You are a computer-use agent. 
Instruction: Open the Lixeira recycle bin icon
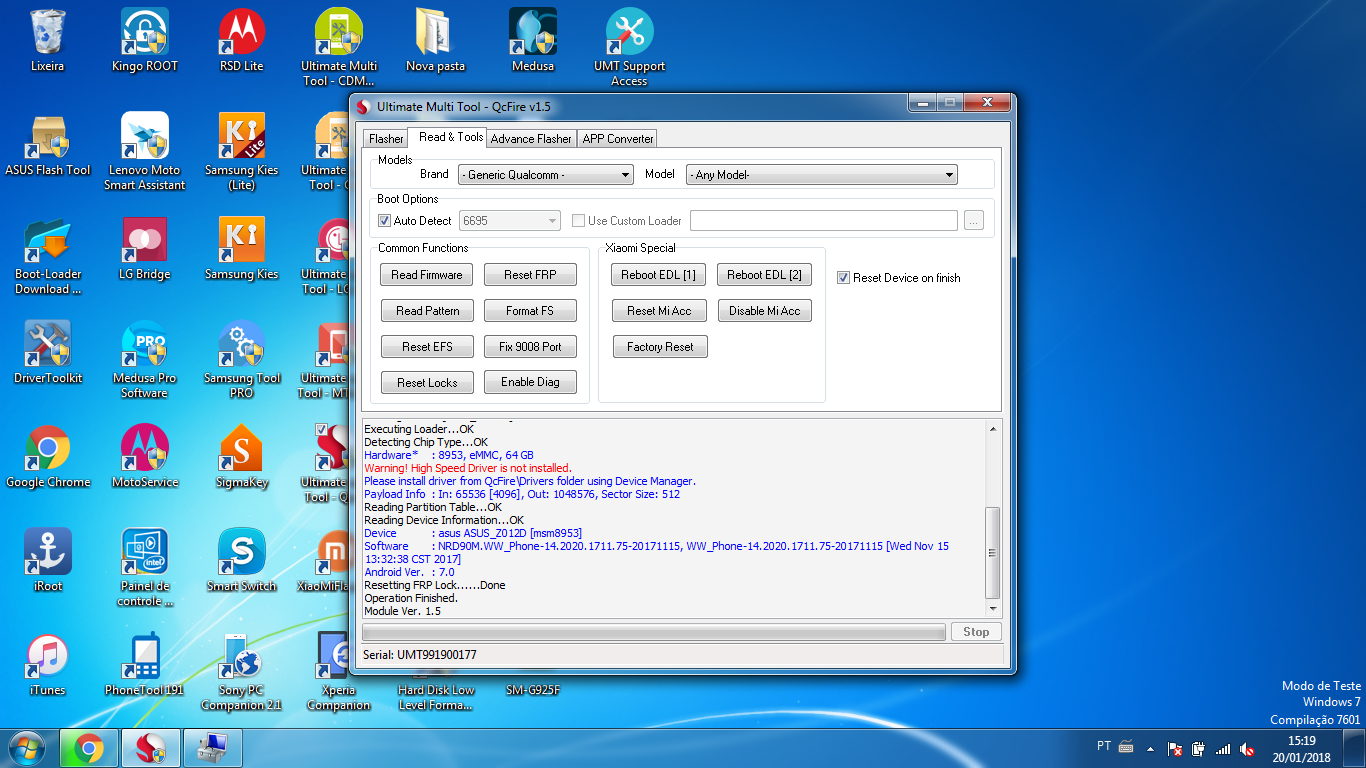coord(47,41)
